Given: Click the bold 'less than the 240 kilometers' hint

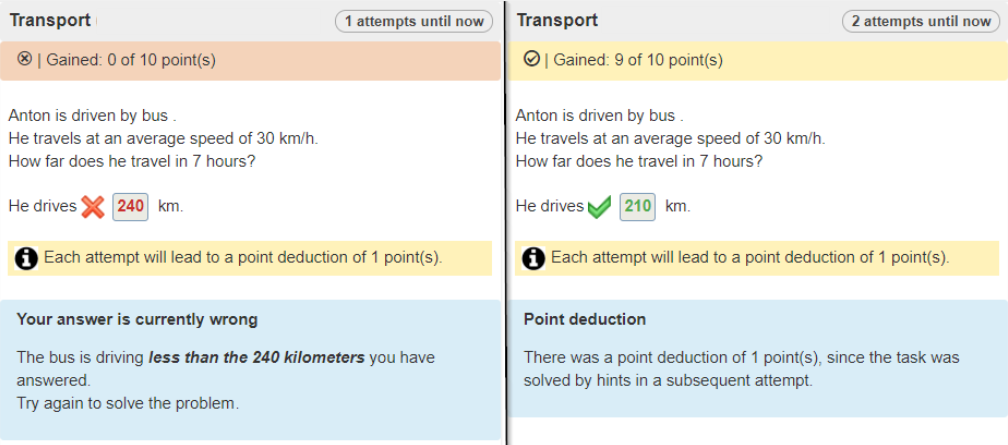Looking at the screenshot, I should tap(257, 357).
